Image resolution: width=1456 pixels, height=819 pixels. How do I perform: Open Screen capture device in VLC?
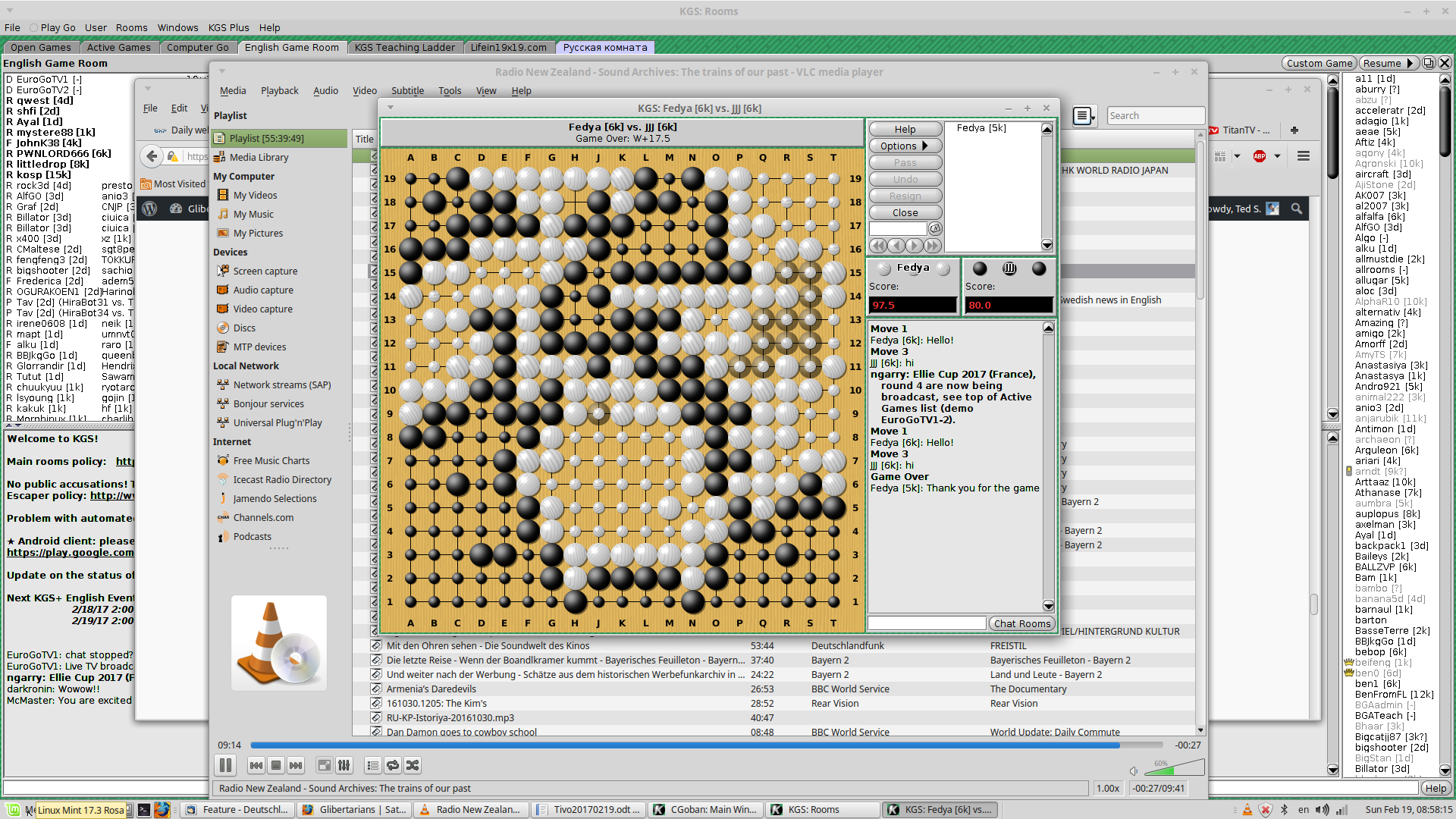pos(265,271)
